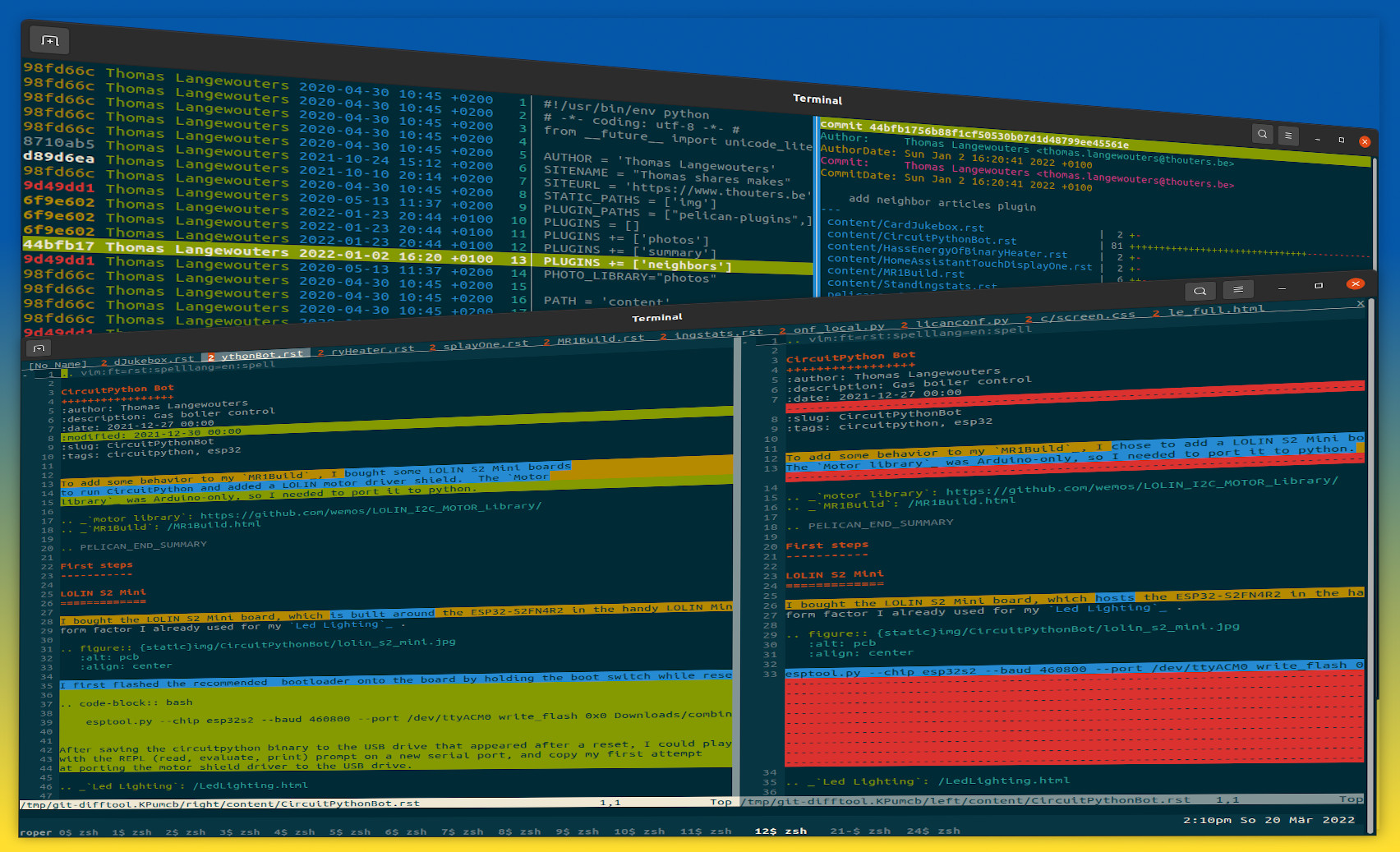Open a new tab in back Terminal window
This screenshot has height=852, width=1400.
click(49, 40)
